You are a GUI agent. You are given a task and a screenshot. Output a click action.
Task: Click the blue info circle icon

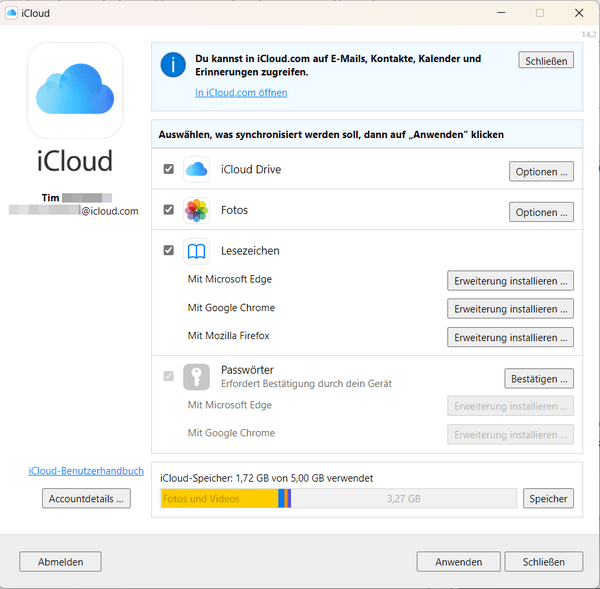173,65
